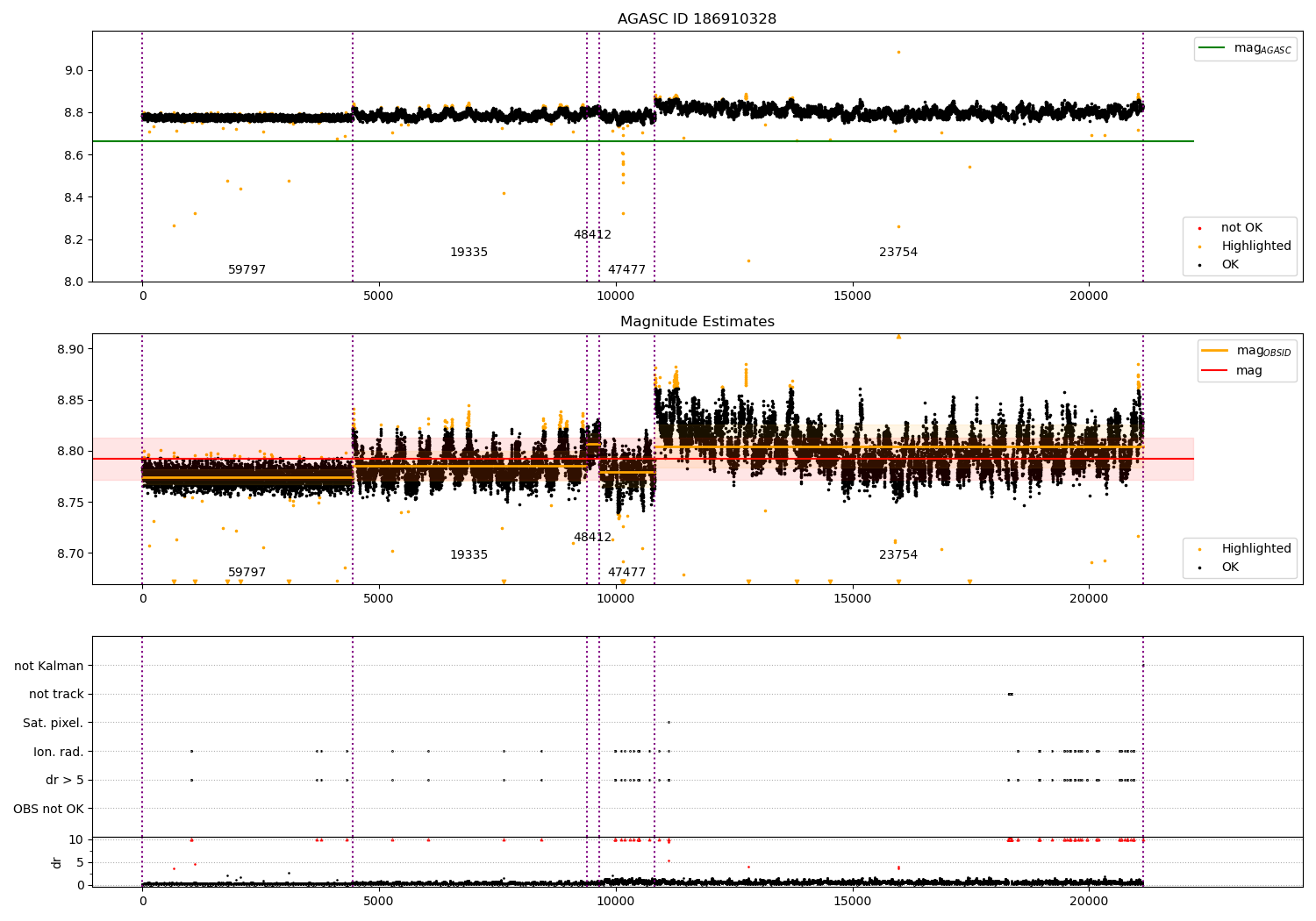Viewport: 1316px width, 921px height.
Task: Click the 8.90 y-axis tick label
Action: [x=70, y=349]
